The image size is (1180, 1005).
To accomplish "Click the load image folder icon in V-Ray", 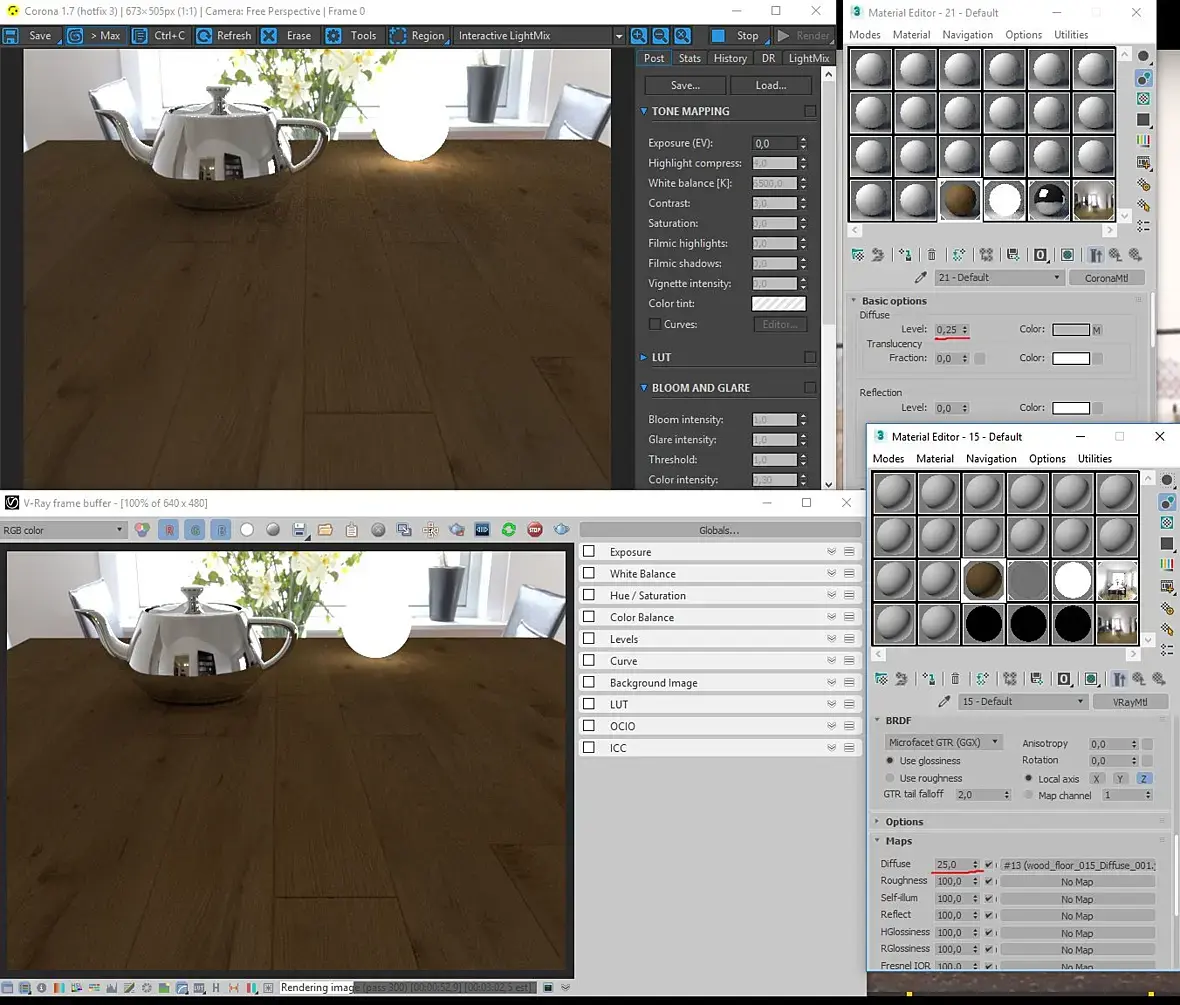I will pyautogui.click(x=325, y=530).
